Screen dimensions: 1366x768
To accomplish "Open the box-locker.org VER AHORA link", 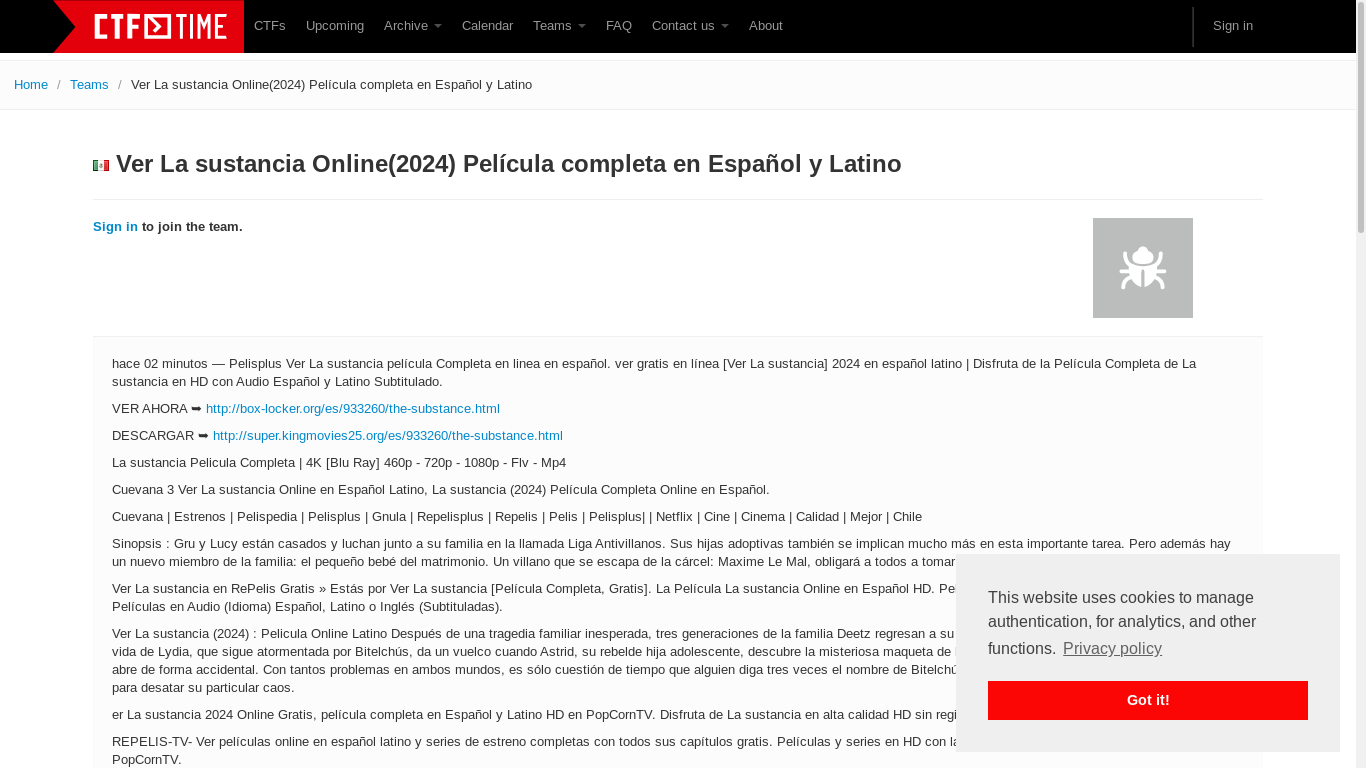I will point(353,409).
